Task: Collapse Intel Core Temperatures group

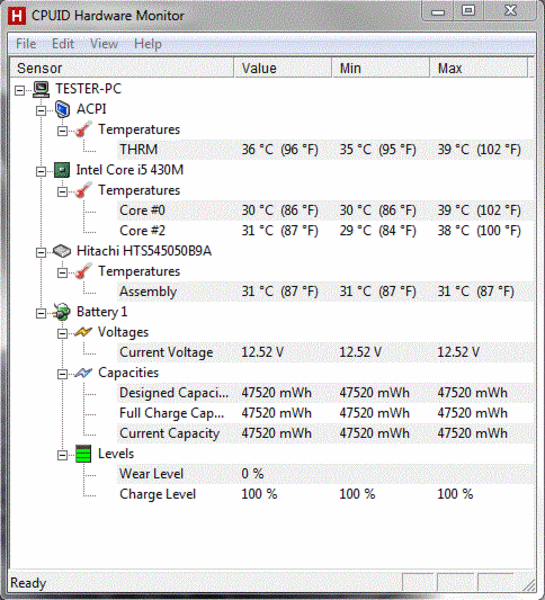Action: 62,192
